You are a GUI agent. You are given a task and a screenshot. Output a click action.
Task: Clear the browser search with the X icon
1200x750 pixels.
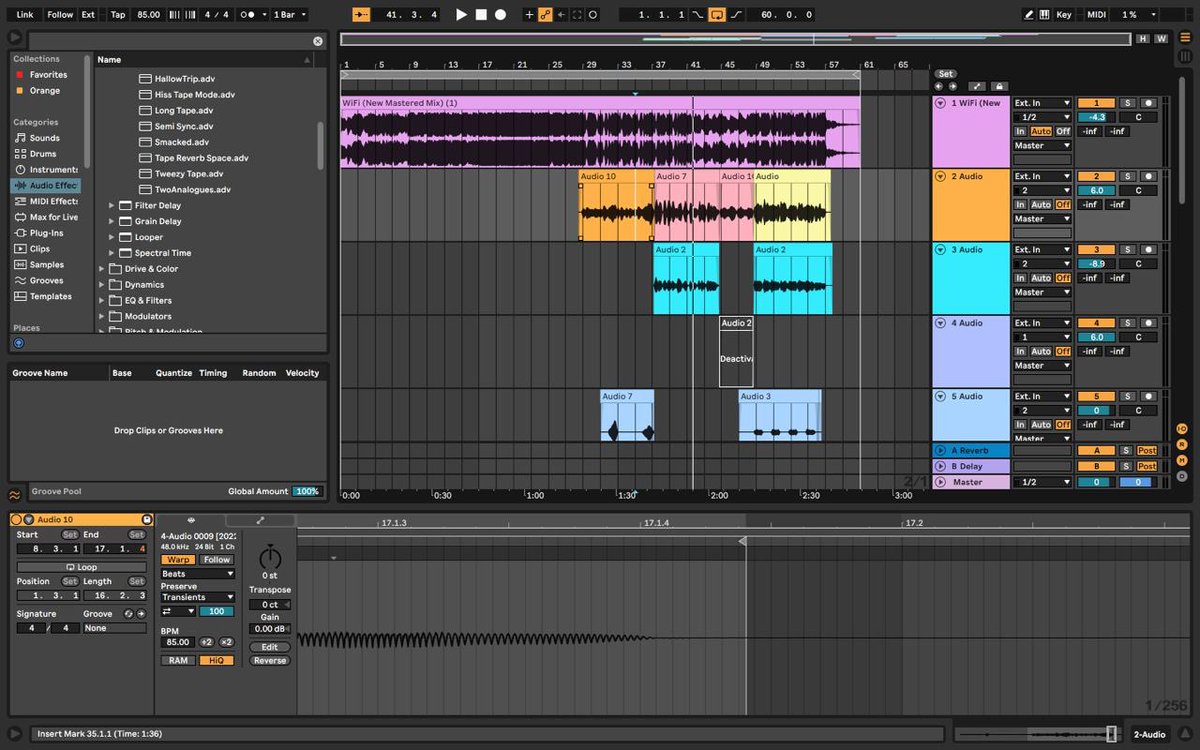point(318,41)
